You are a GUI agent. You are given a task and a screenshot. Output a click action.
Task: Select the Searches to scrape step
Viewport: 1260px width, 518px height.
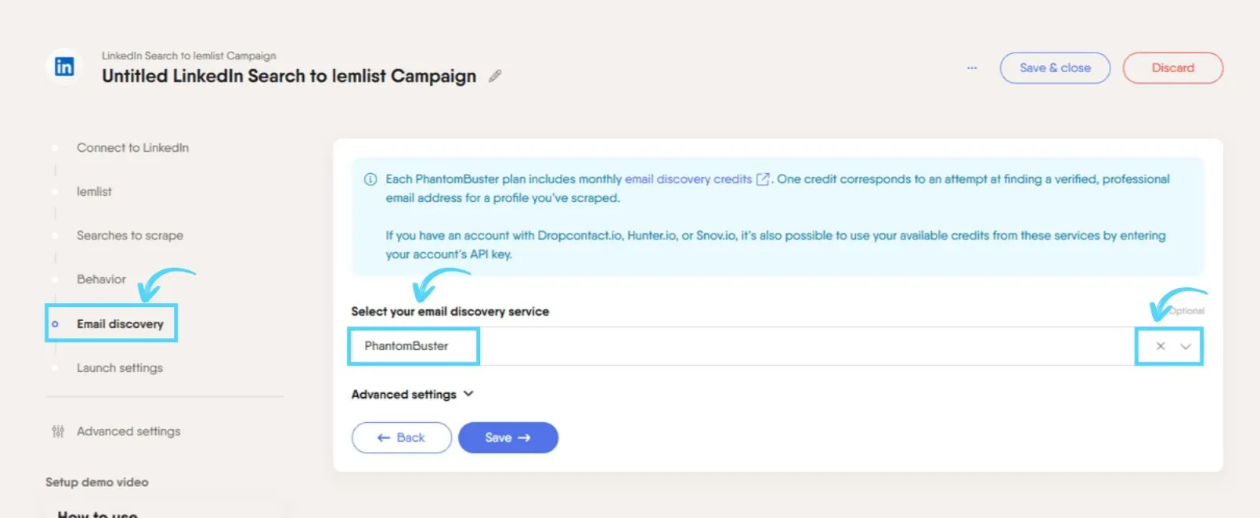tap(130, 235)
